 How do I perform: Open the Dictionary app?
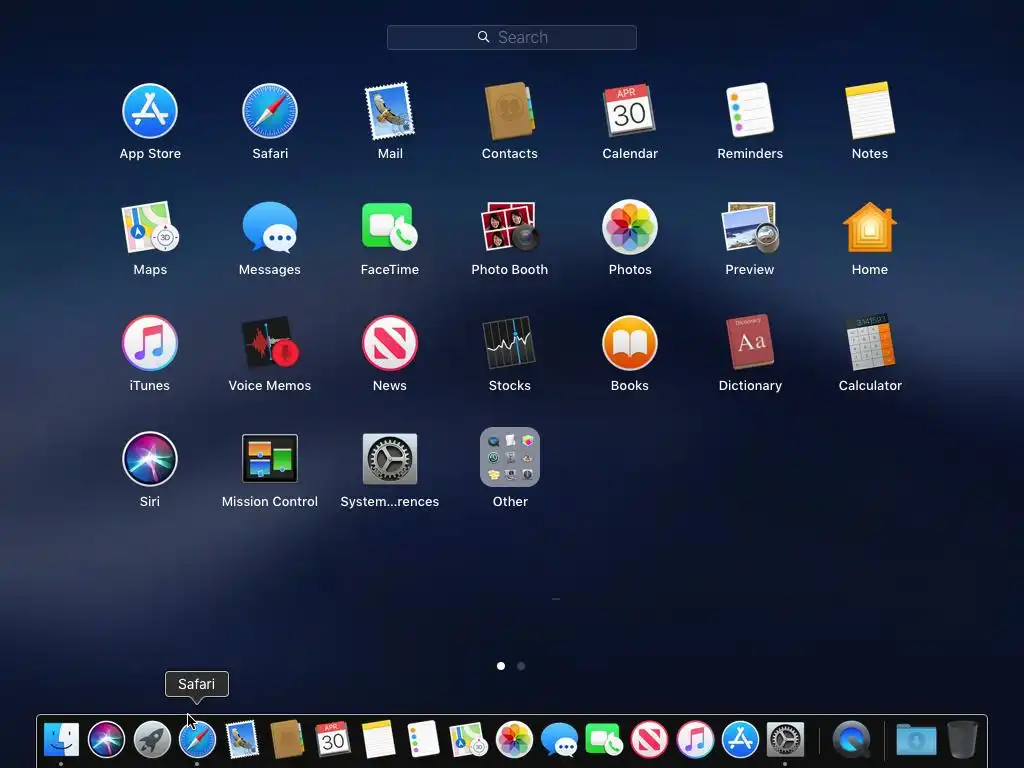[750, 342]
